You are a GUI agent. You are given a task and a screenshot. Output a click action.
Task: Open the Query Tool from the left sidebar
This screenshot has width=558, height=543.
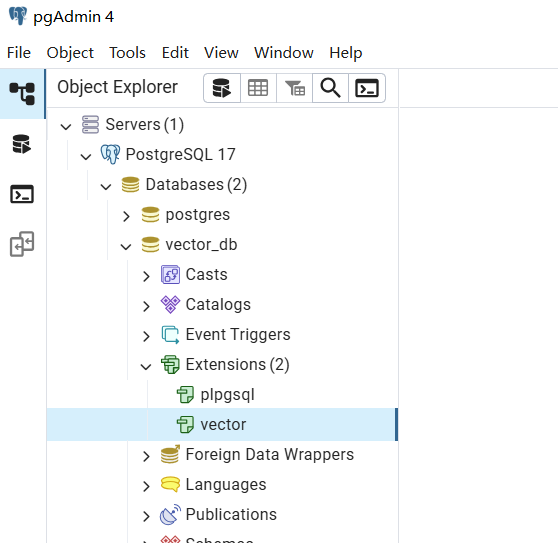tap(22, 144)
